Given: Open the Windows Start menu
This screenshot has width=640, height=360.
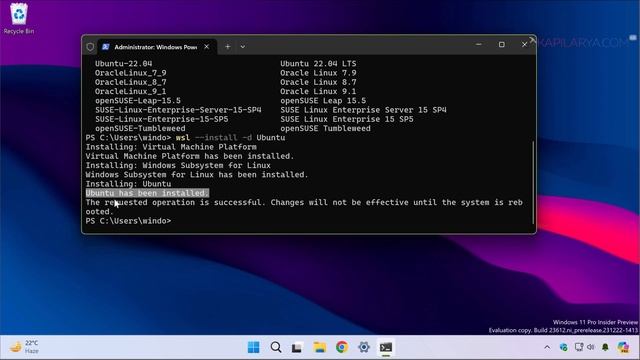Looking at the screenshot, I should (253, 347).
